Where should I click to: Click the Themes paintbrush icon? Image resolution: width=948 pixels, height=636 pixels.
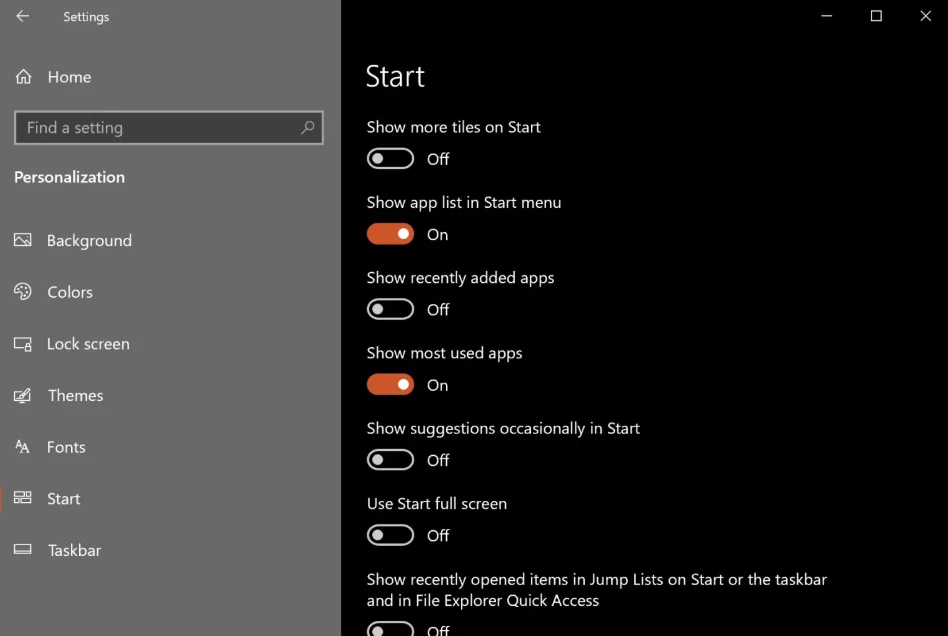pos(23,395)
